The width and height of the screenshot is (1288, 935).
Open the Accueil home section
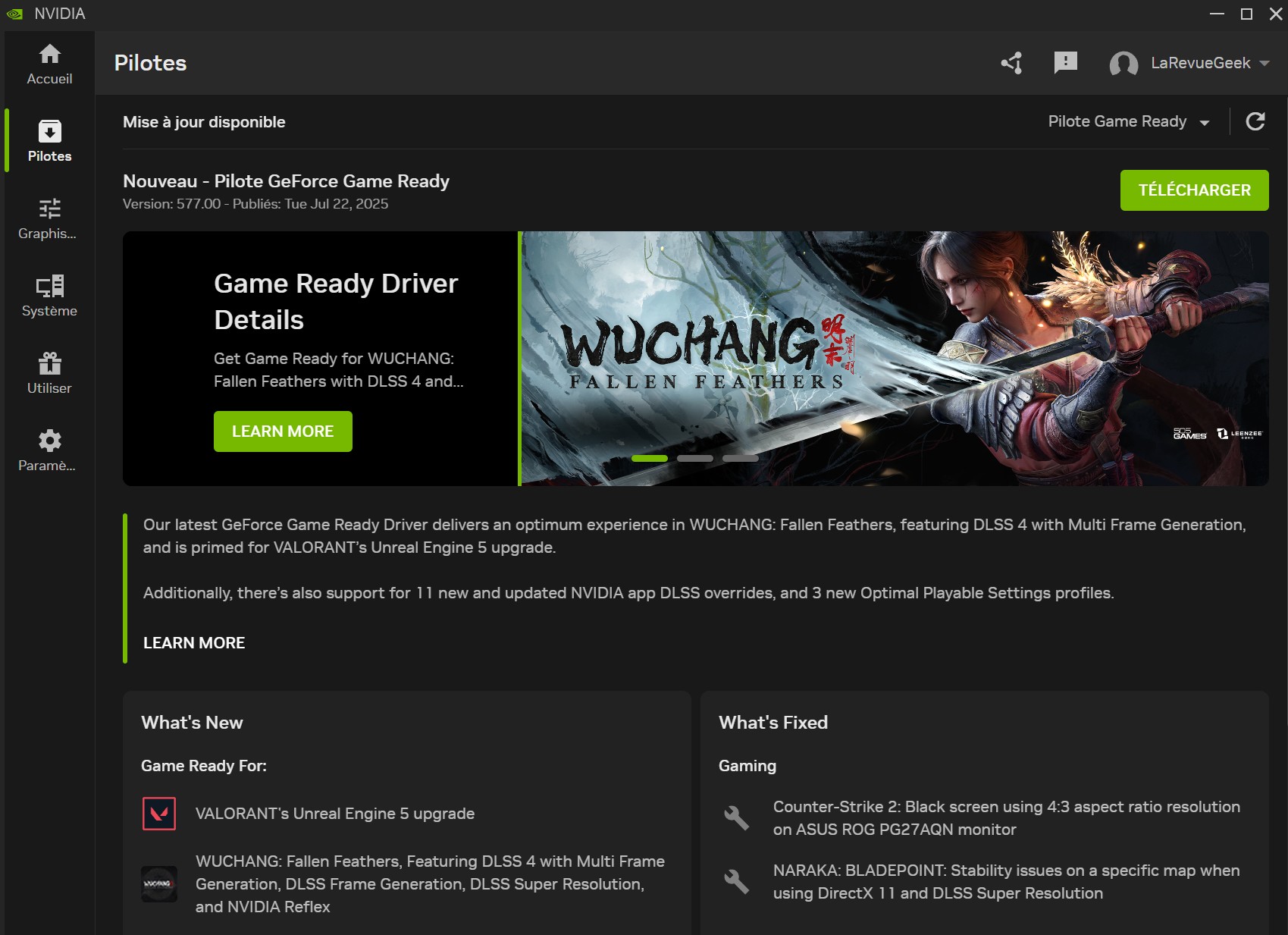pyautogui.click(x=49, y=64)
